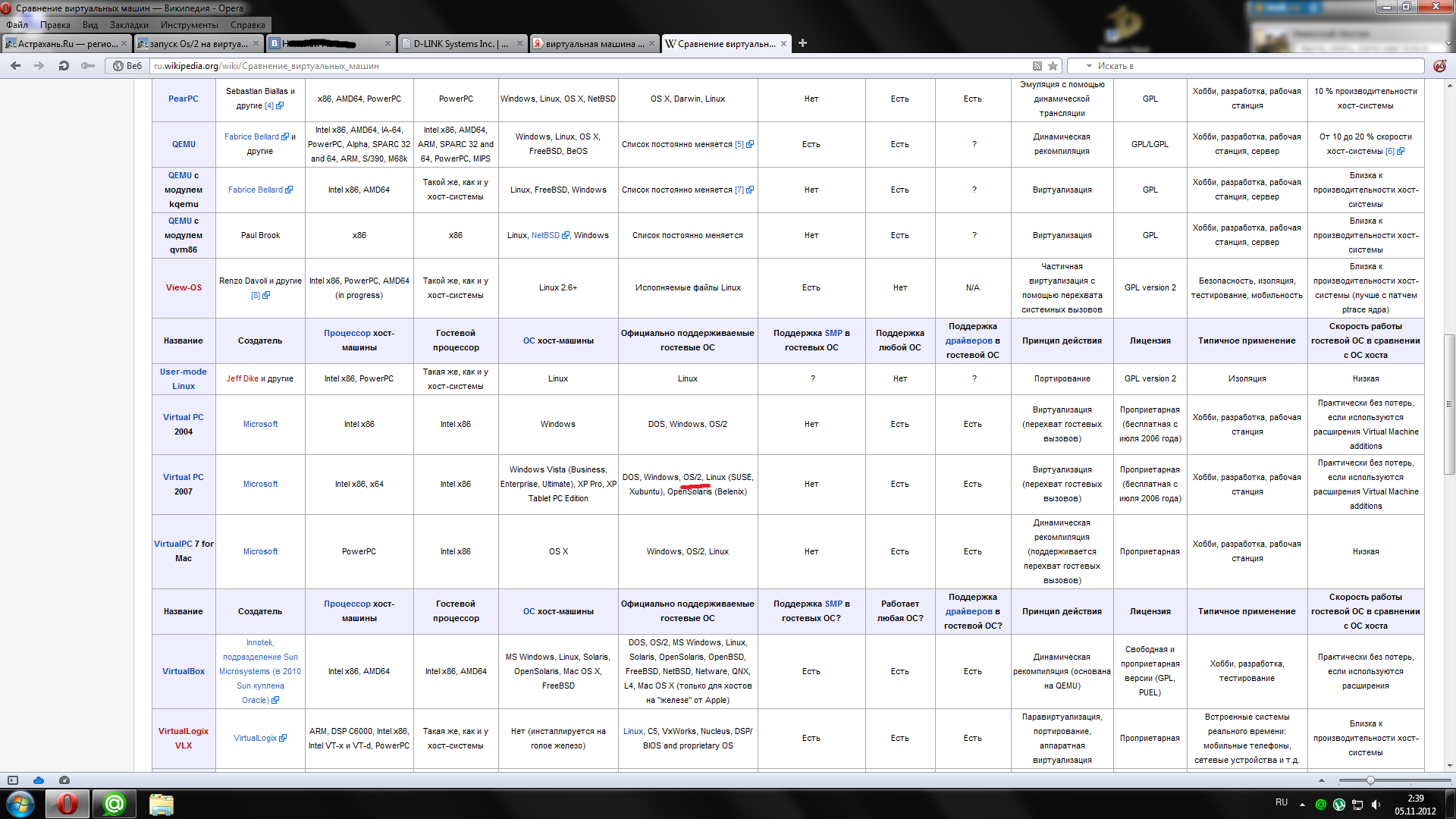Open the network tray icon
This screenshot has width=1456, height=819.
(x=1357, y=804)
